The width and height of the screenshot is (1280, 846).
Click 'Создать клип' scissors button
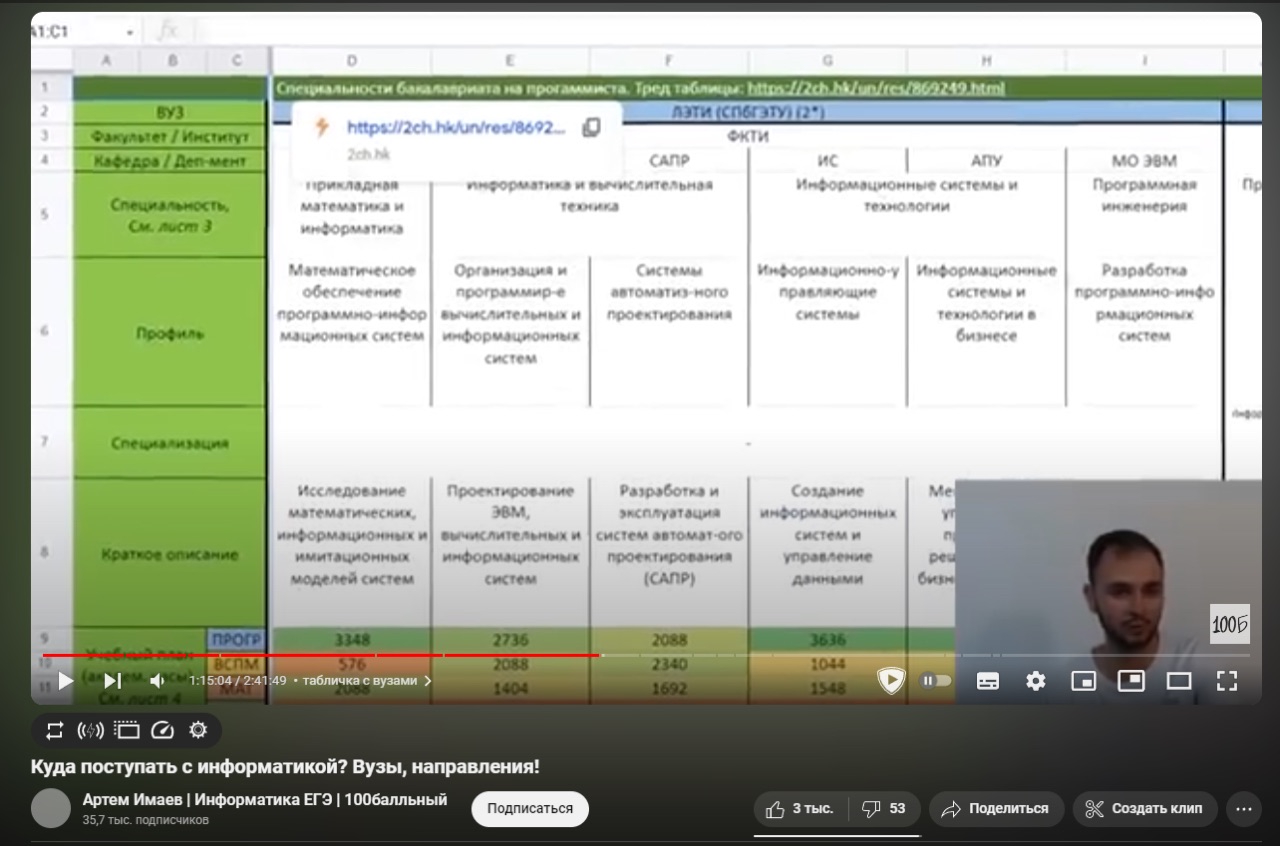[x=1145, y=809]
